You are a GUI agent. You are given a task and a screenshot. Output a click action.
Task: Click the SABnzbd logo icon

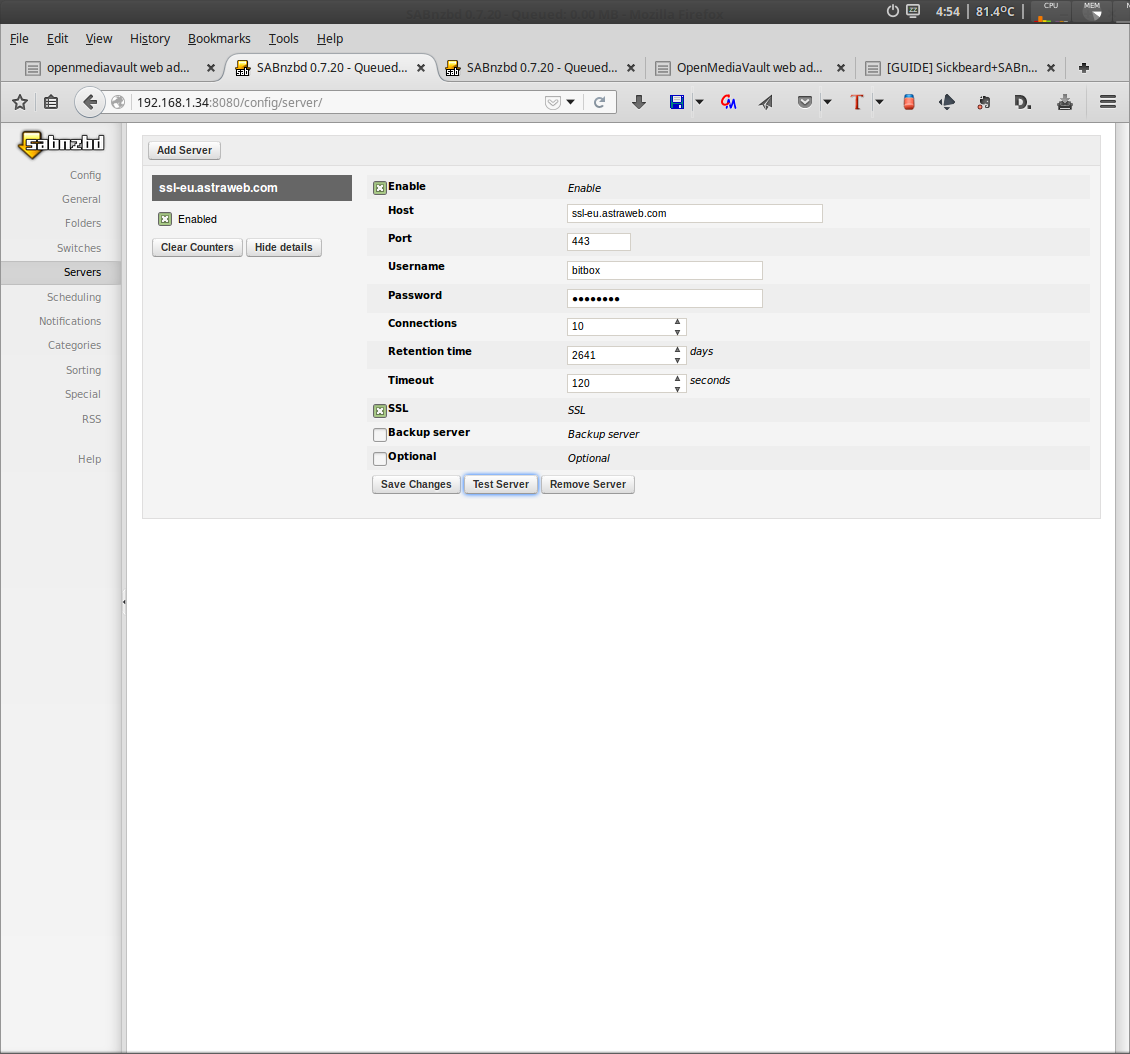(x=61, y=144)
